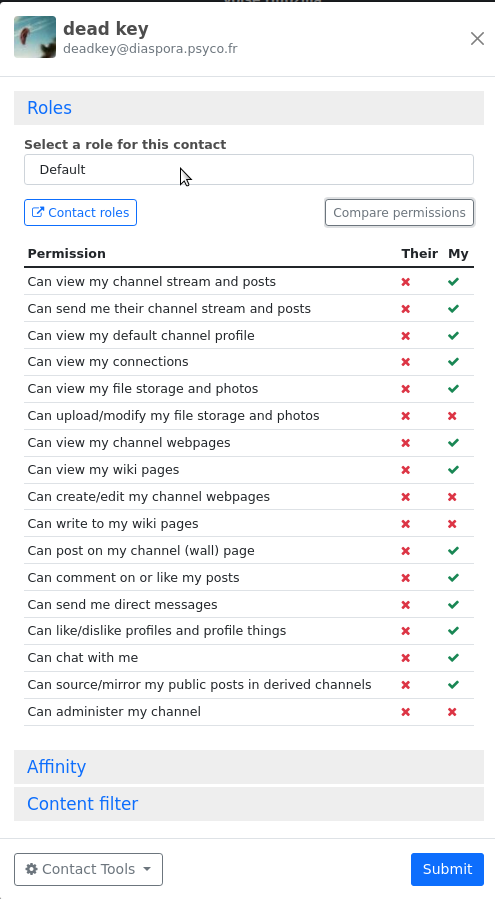This screenshot has height=899, width=495.
Task: Submit the contact changes
Action: tap(447, 869)
